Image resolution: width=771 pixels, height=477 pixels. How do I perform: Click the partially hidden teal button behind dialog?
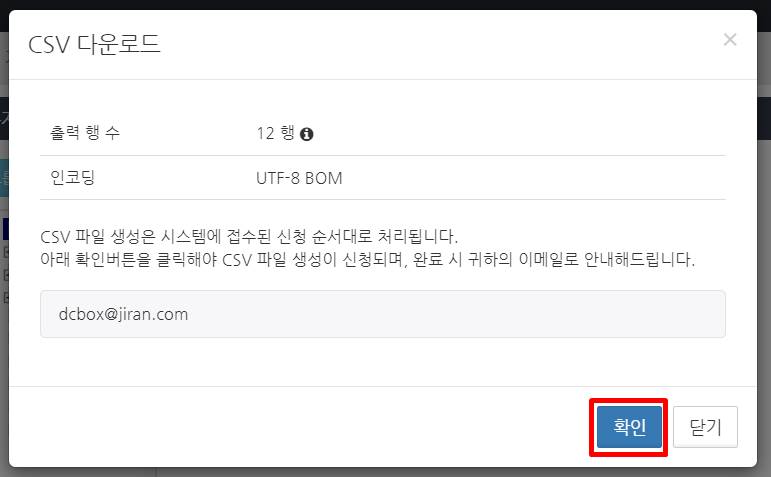pos(4,178)
